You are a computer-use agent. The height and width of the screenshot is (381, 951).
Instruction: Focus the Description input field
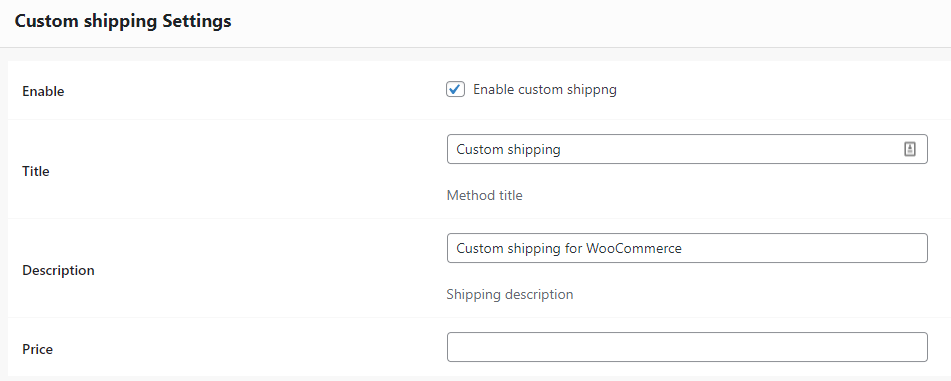coord(687,248)
